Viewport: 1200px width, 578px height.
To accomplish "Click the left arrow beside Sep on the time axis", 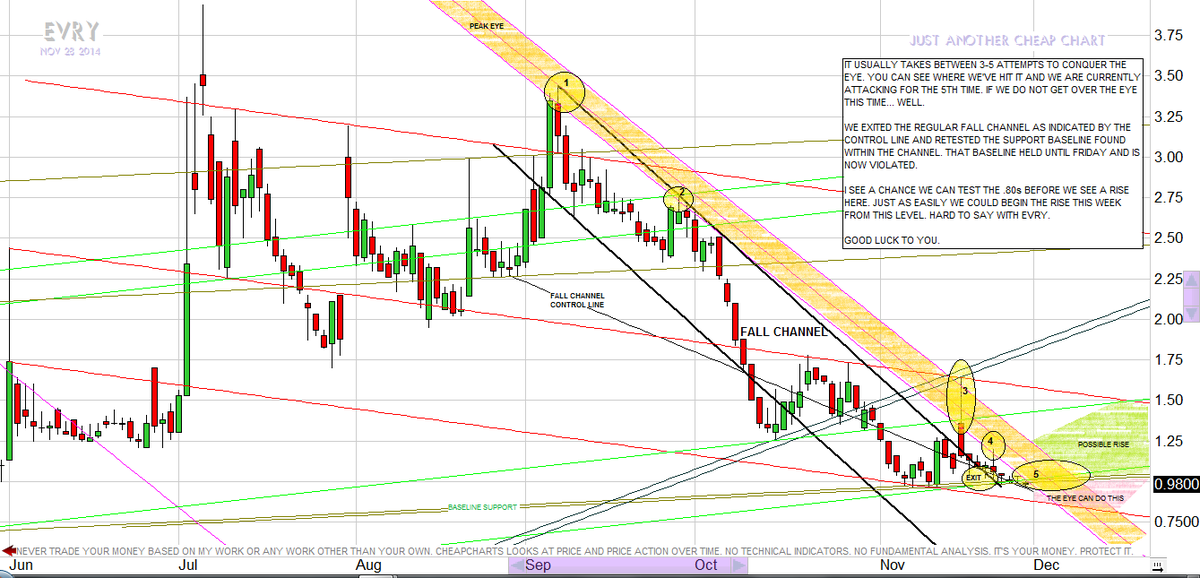I will point(517,565).
